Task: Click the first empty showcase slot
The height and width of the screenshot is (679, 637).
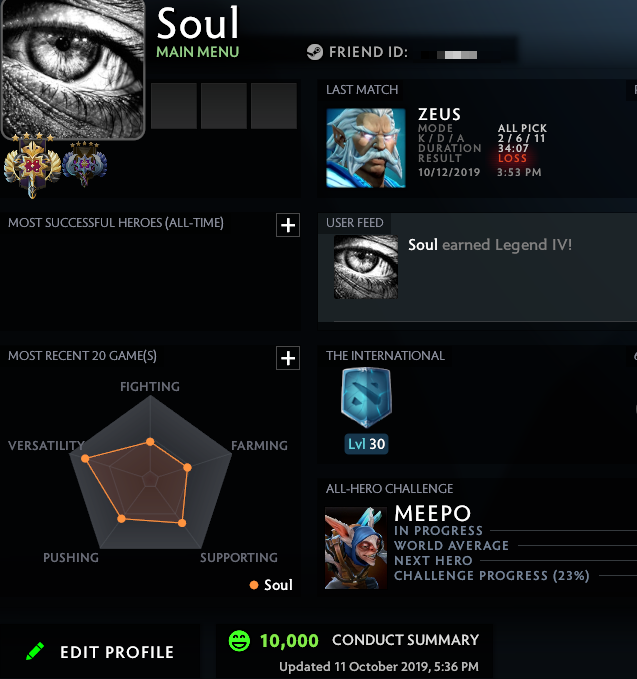Action: click(x=174, y=106)
